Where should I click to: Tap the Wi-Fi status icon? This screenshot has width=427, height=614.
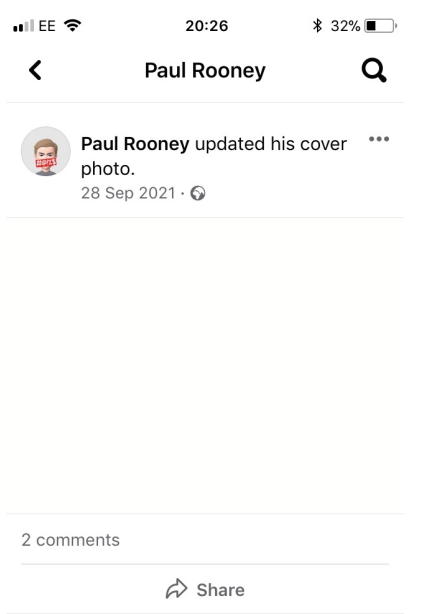pos(72,26)
